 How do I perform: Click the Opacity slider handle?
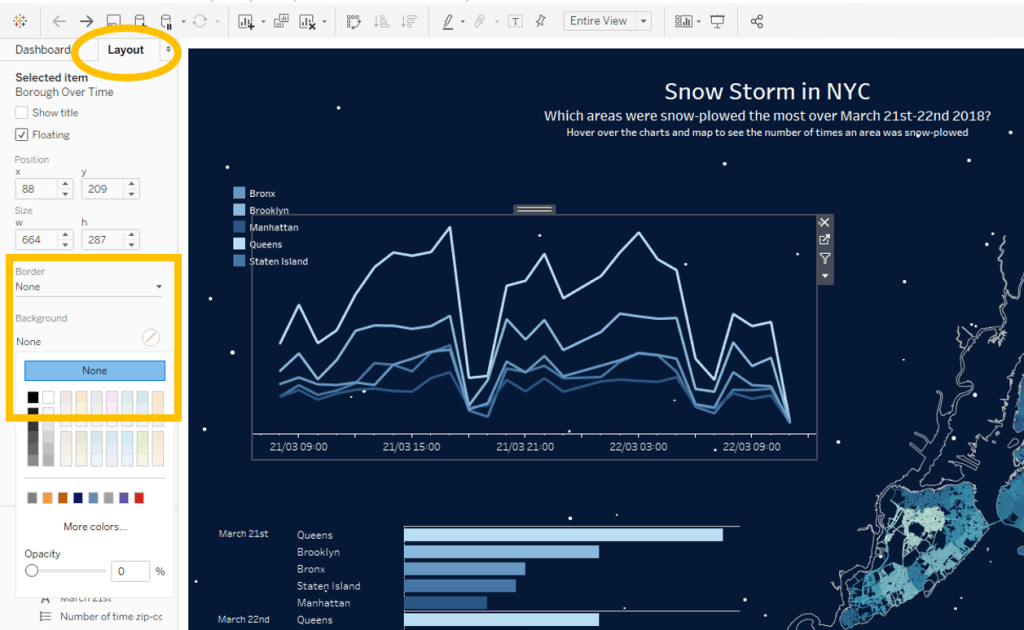[32, 571]
